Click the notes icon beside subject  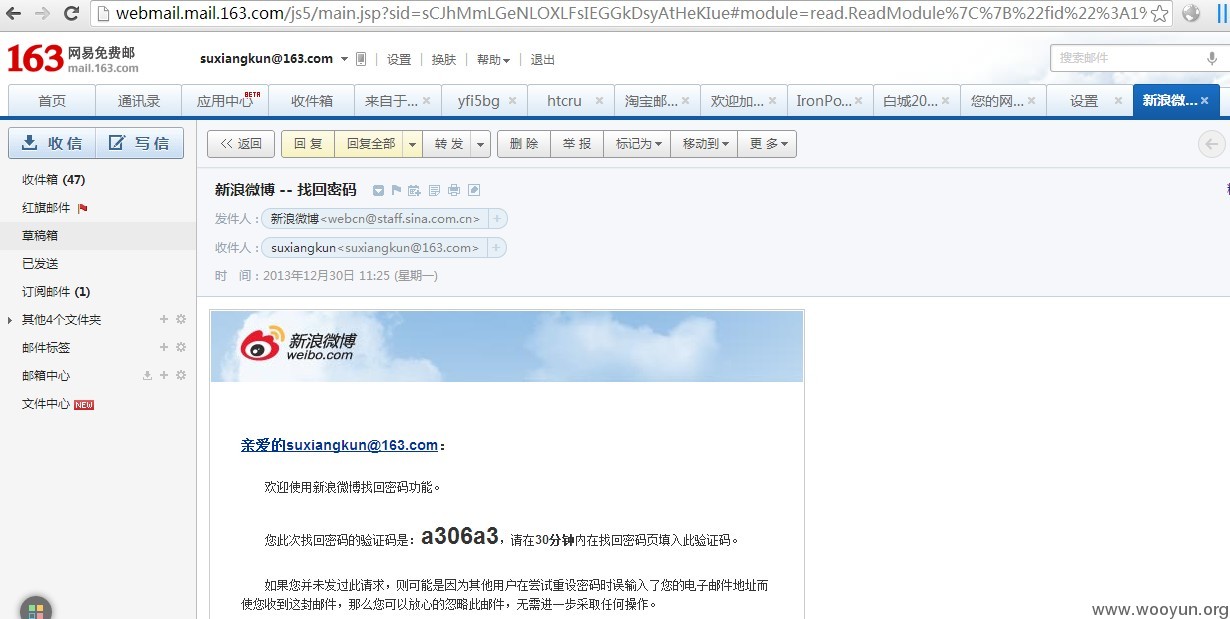pyautogui.click(x=434, y=190)
